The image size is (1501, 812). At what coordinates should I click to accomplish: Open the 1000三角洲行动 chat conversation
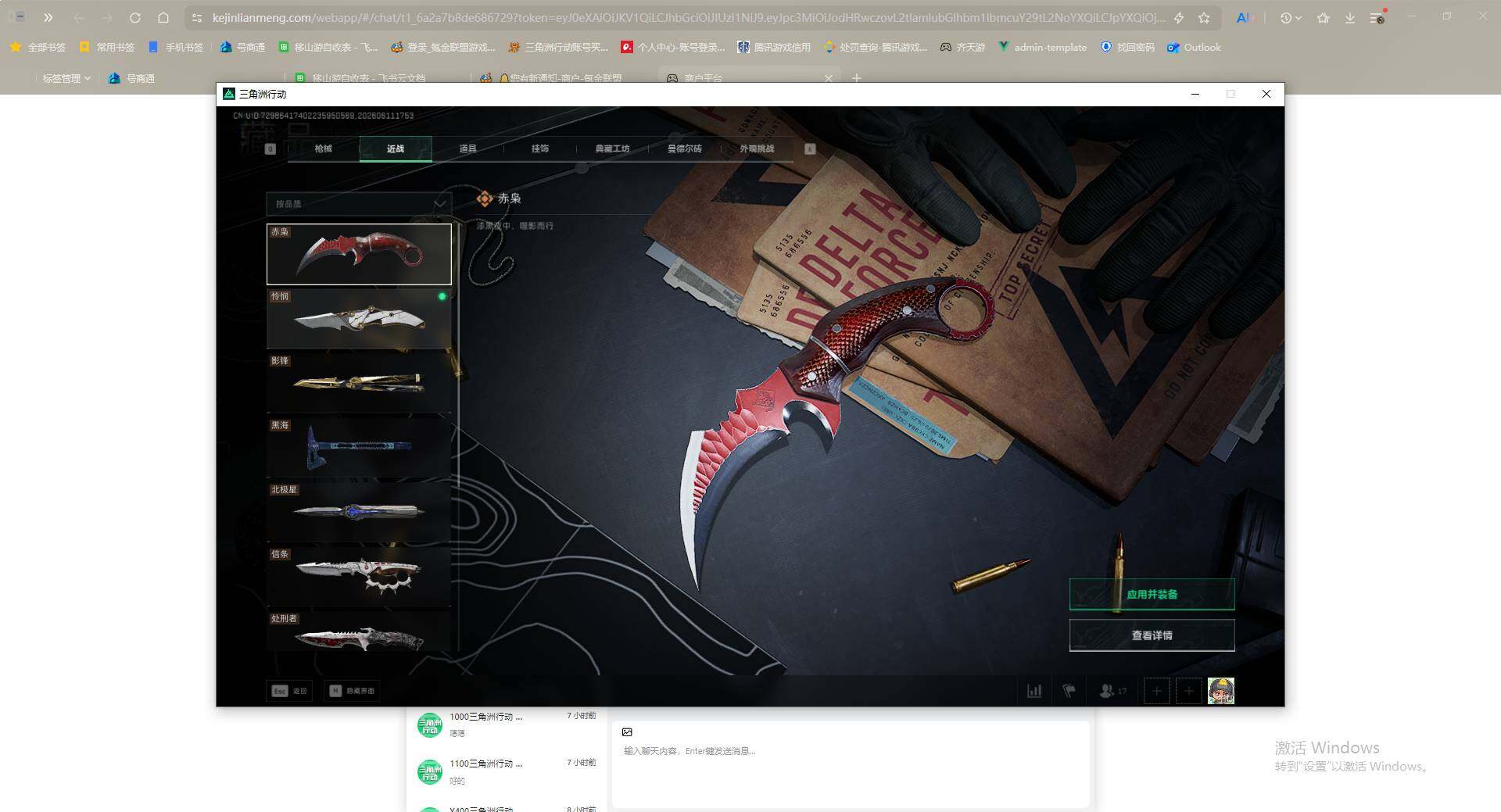pyautogui.click(x=507, y=724)
